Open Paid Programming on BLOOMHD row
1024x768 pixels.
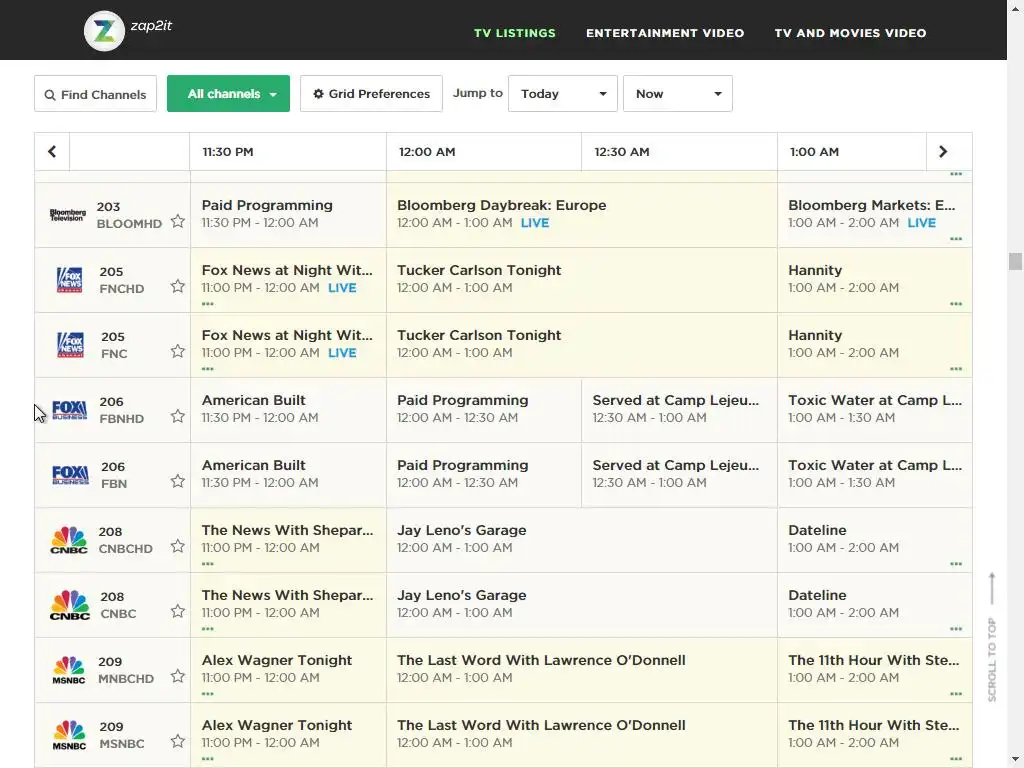click(288, 214)
